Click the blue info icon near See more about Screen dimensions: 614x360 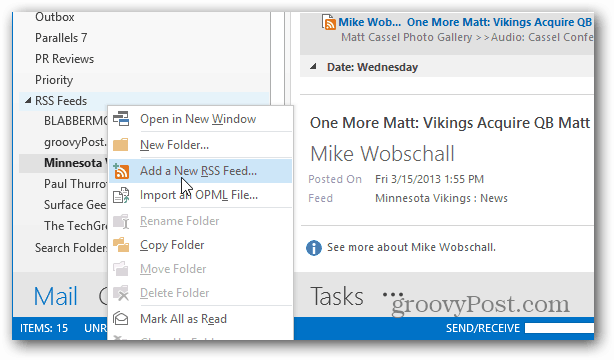314,248
